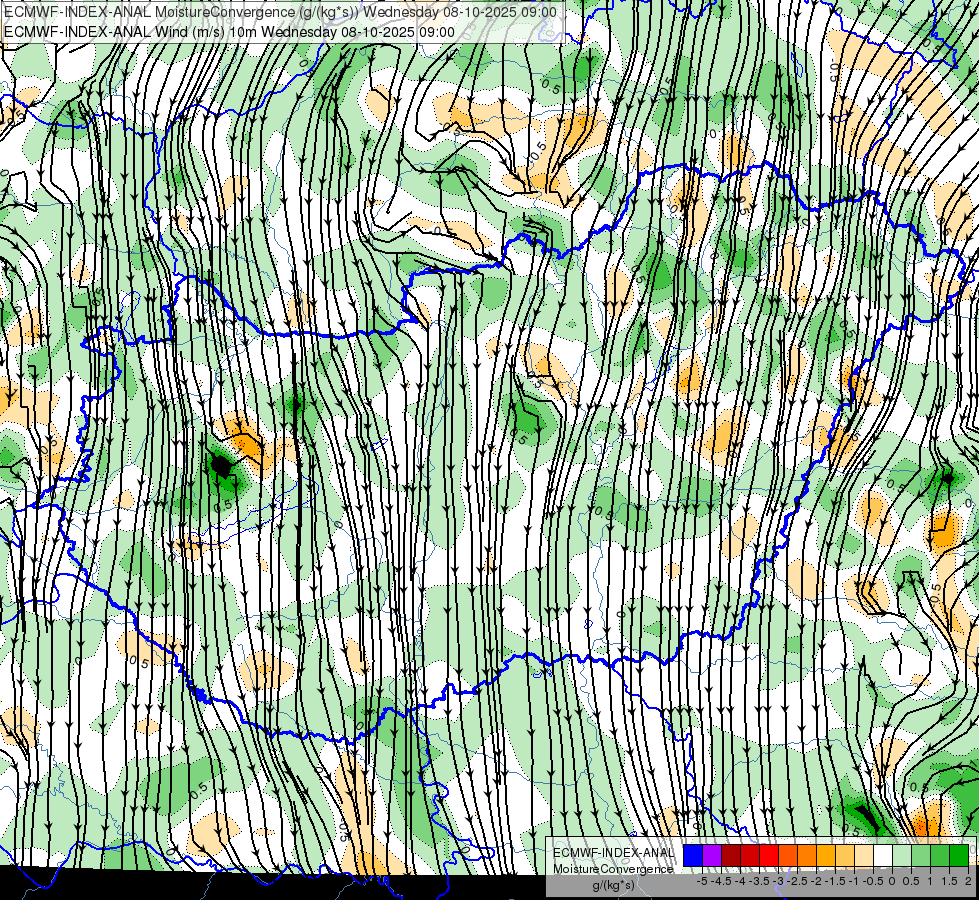Click the -1.5 tick label on the legend scale
The height and width of the screenshot is (900, 979).
[x=835, y=881]
